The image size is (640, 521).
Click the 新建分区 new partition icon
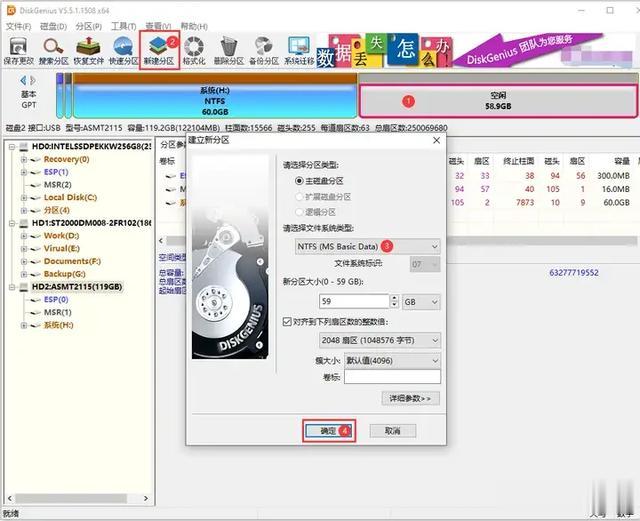[x=159, y=51]
